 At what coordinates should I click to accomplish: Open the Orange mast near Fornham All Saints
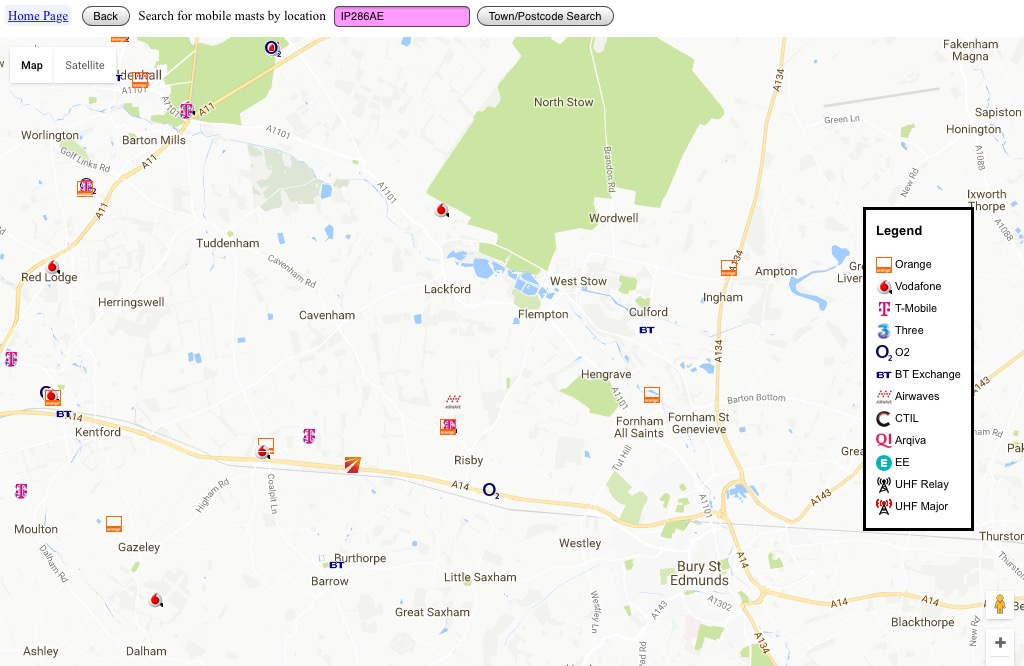652,394
